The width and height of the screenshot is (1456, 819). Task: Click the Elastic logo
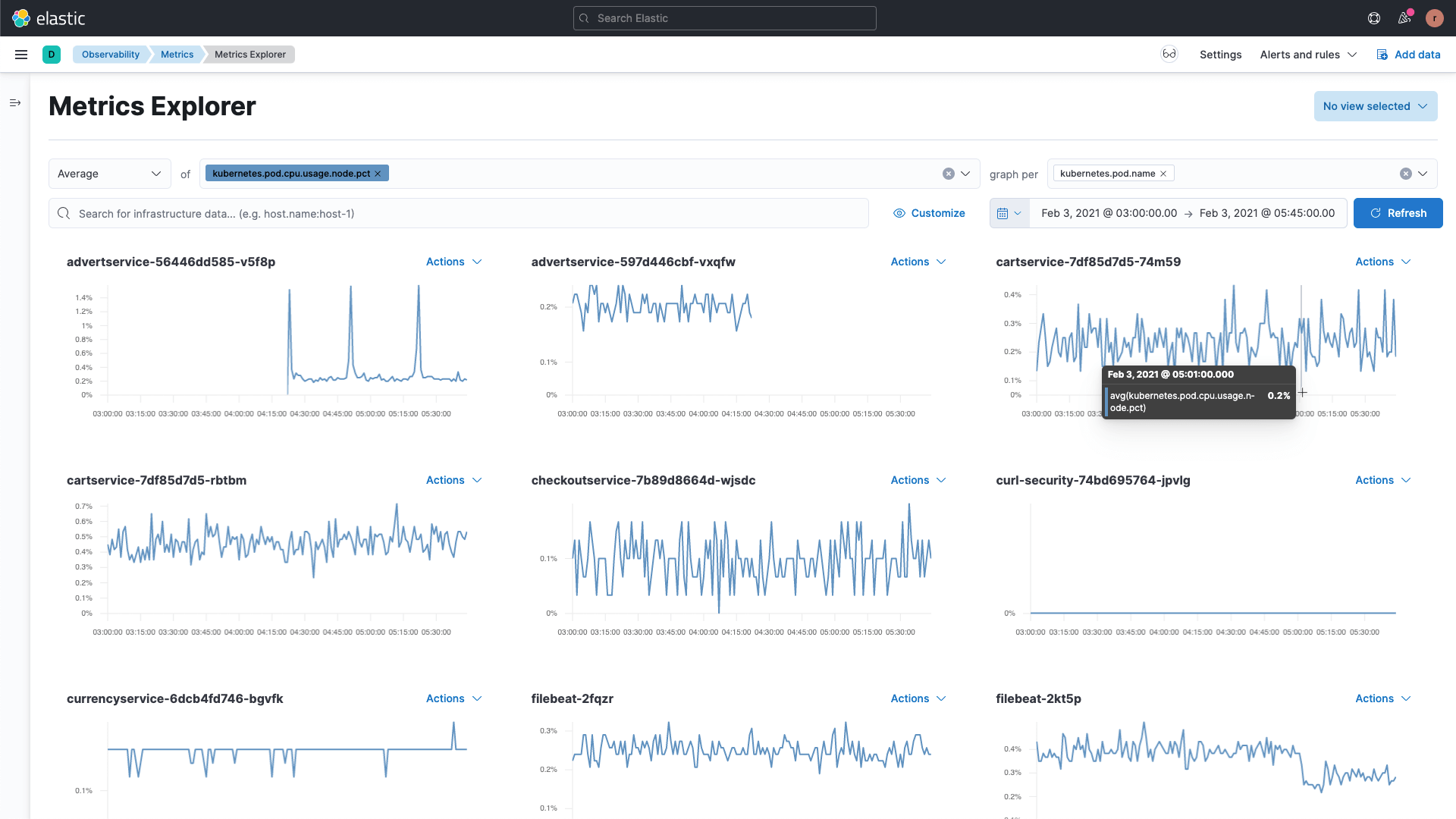49,18
